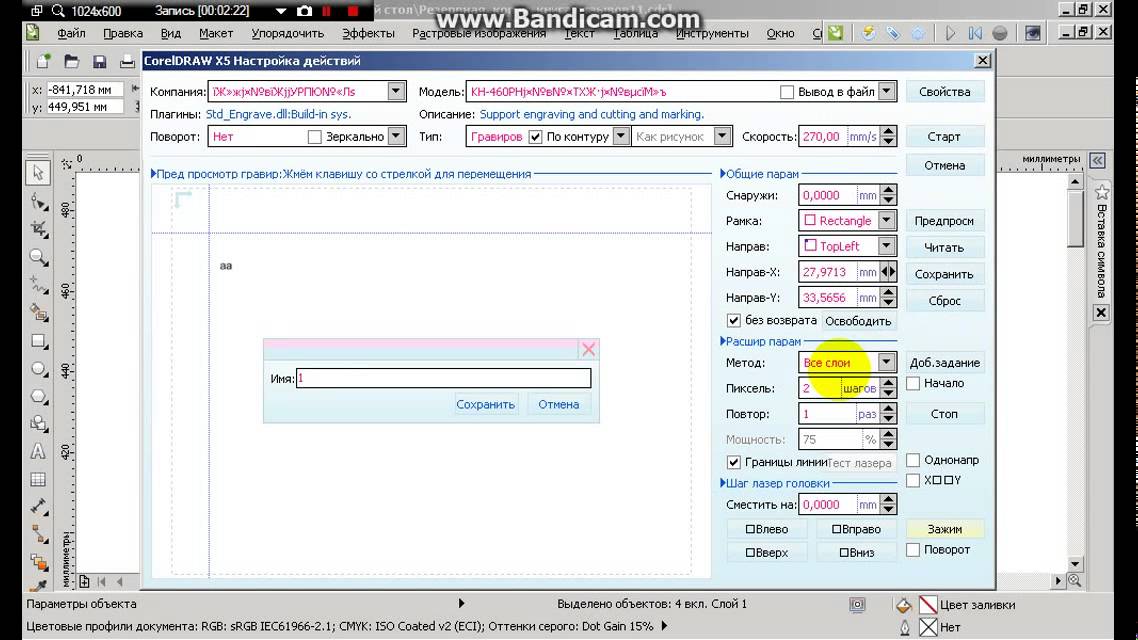
Task: Click the 'Свойства' button
Action: pyautogui.click(x=944, y=91)
